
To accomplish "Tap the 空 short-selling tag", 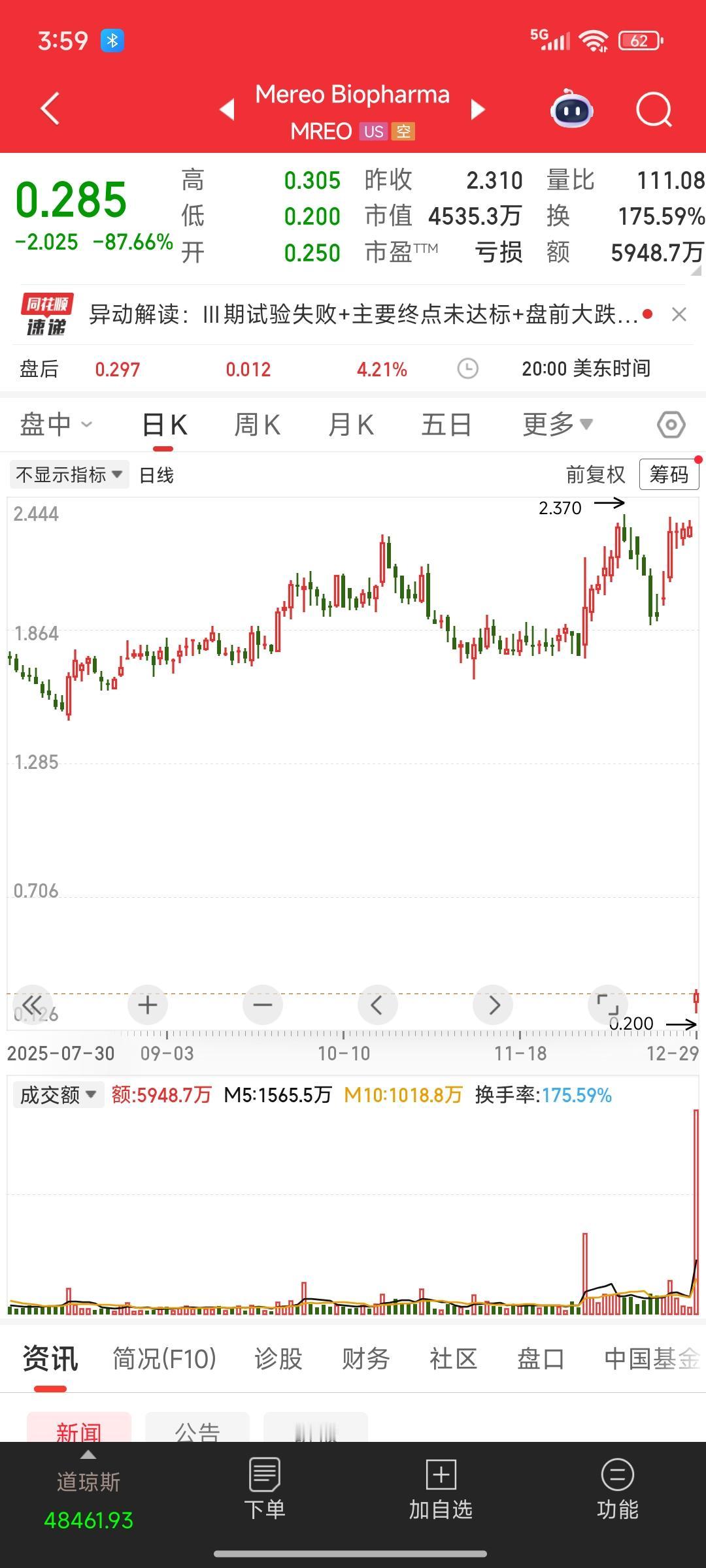I will point(403,132).
